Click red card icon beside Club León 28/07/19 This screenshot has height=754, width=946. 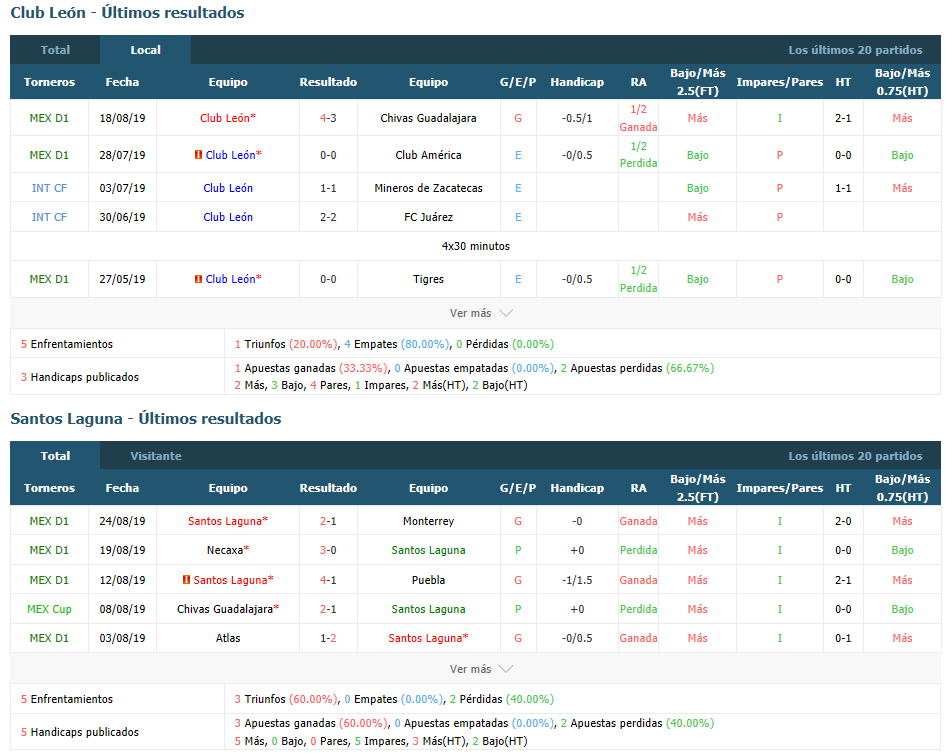click(198, 155)
